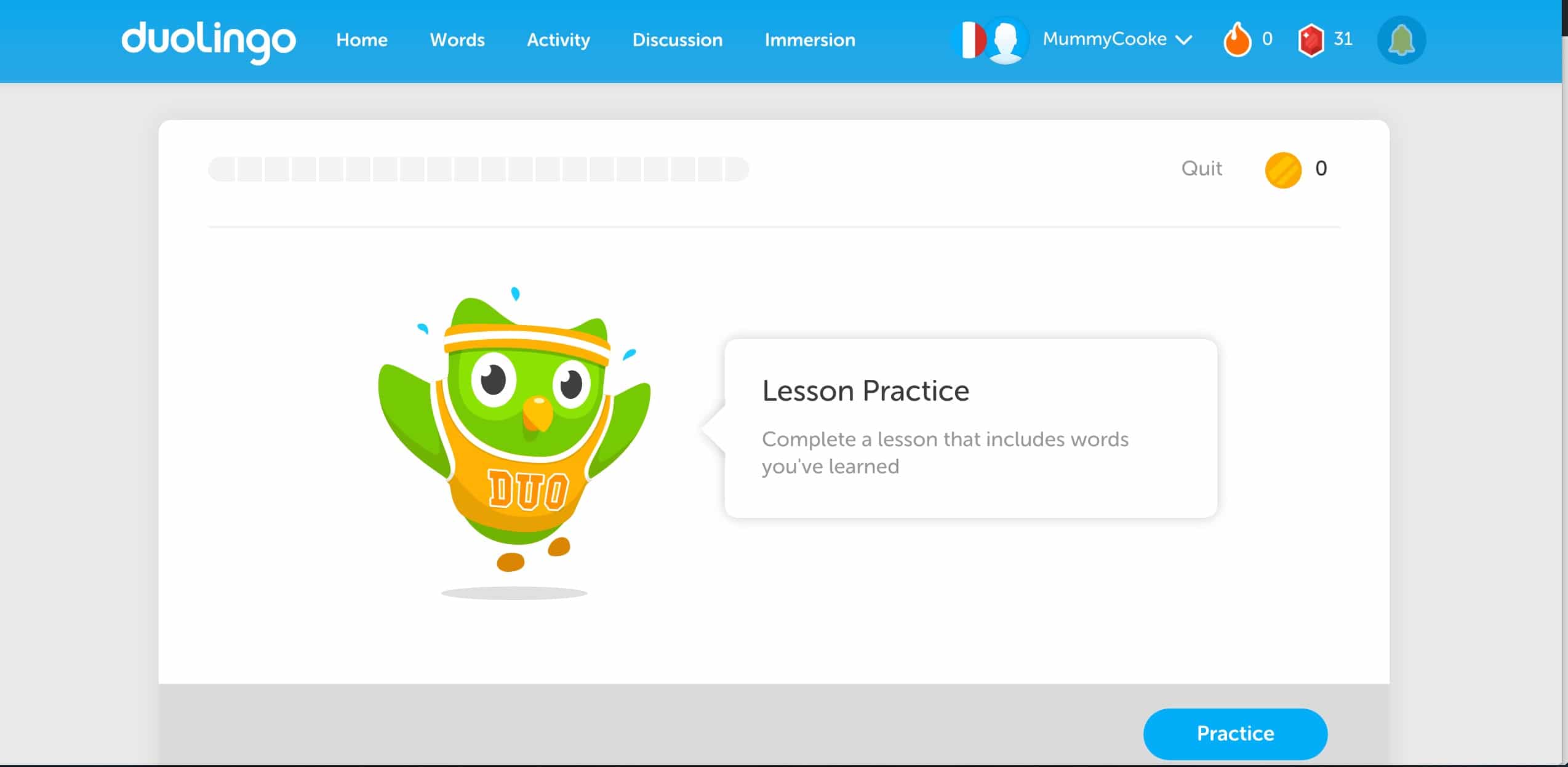The height and width of the screenshot is (767, 1568).
Task: Select the Immersion menu item
Action: click(810, 40)
